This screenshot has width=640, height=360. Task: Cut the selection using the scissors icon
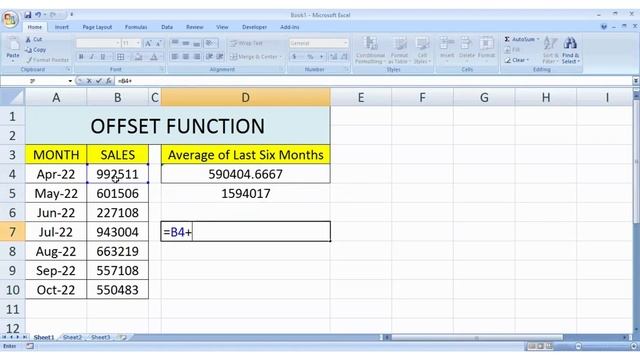point(33,39)
